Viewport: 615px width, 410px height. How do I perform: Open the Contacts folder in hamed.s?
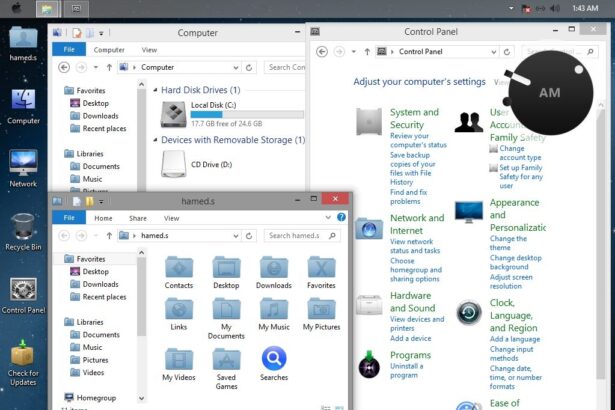179,267
